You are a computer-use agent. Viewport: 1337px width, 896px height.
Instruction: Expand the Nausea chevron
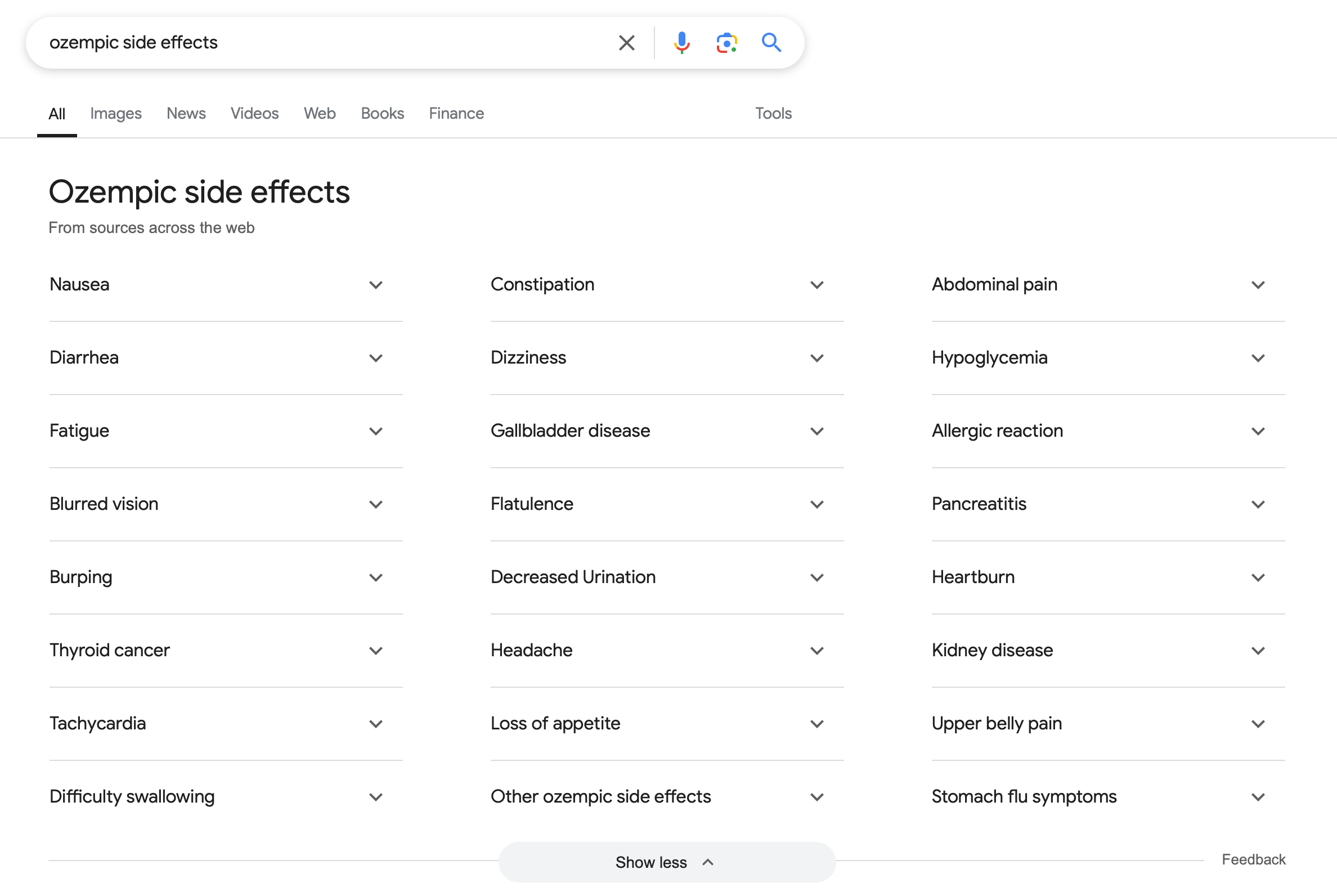(376, 285)
